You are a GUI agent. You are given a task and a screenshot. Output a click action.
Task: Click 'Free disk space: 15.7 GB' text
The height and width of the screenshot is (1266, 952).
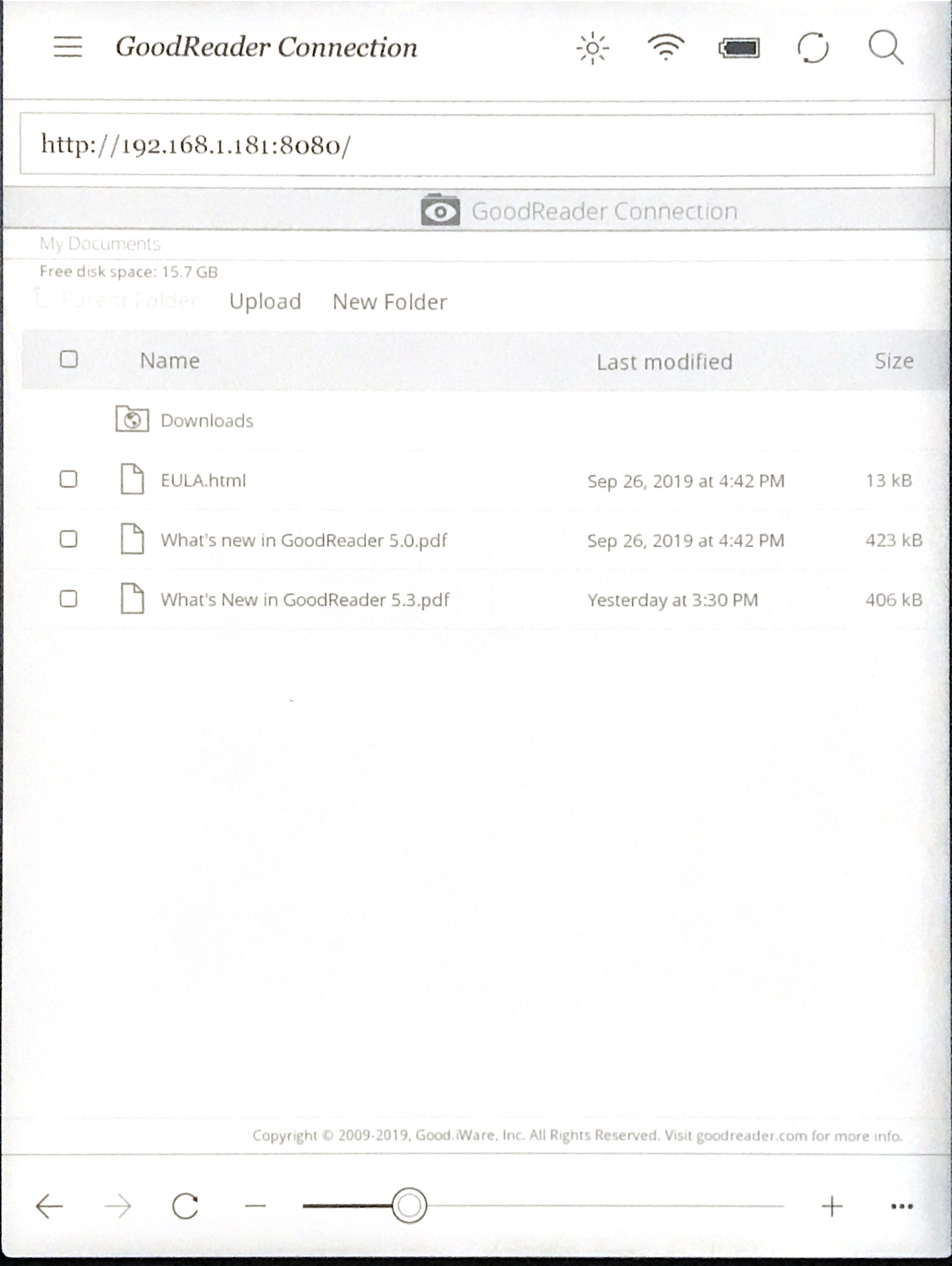click(129, 271)
